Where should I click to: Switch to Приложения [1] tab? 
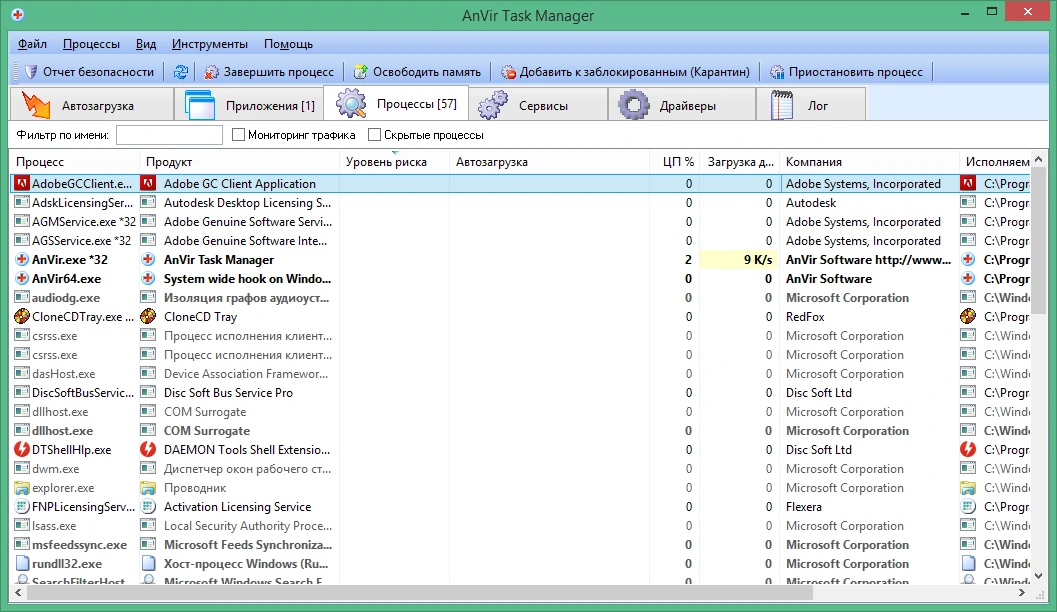click(x=249, y=105)
